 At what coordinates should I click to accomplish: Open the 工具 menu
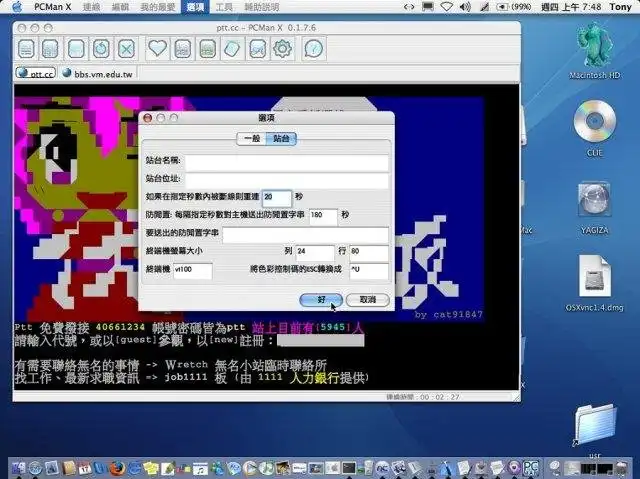(x=224, y=7)
